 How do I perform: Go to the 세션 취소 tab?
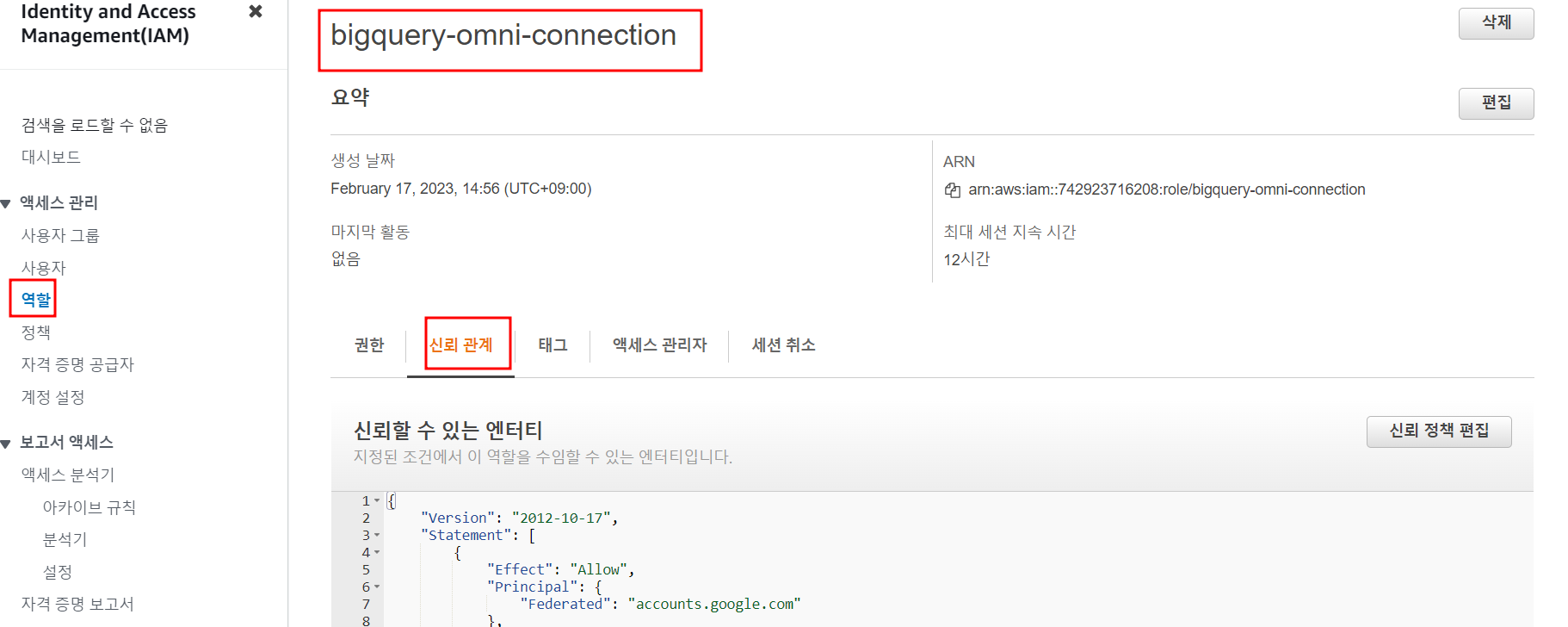click(784, 345)
